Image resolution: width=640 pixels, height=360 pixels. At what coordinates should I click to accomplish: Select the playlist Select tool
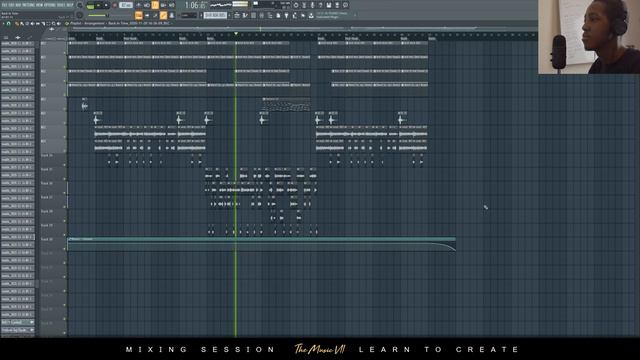[x=49, y=24]
